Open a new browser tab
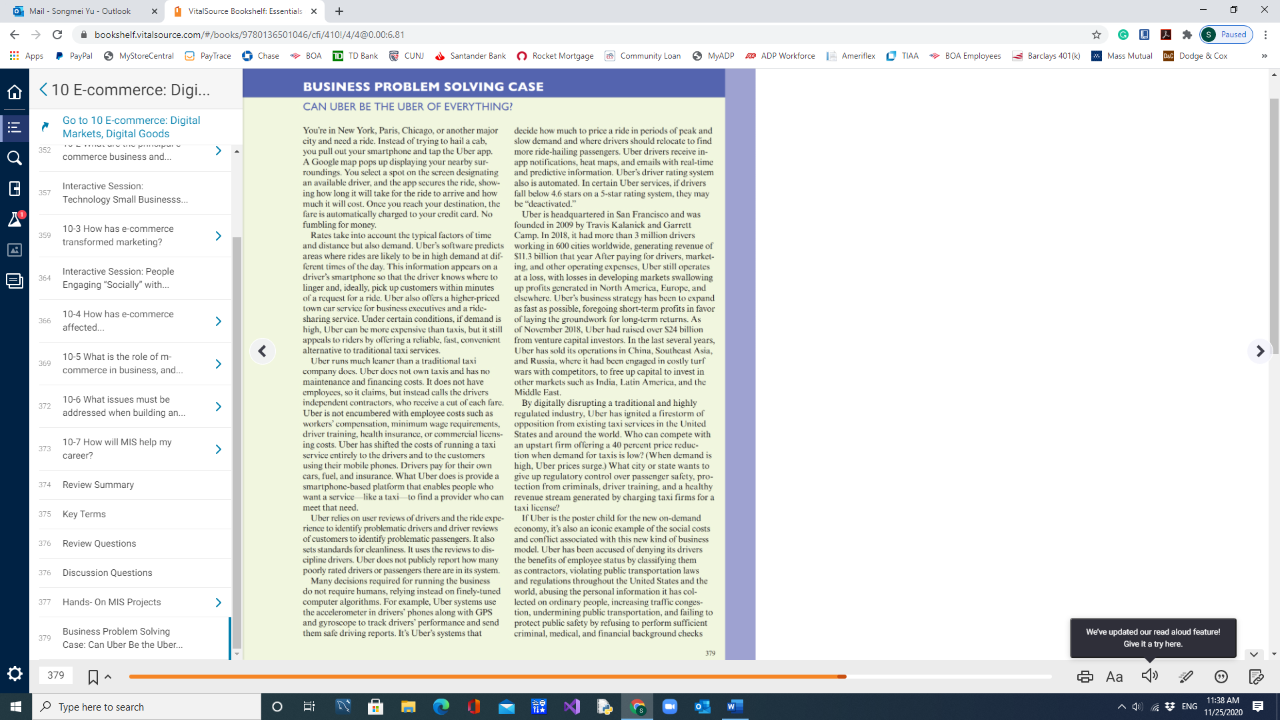The height and width of the screenshot is (720, 1280). pyautogui.click(x=340, y=11)
